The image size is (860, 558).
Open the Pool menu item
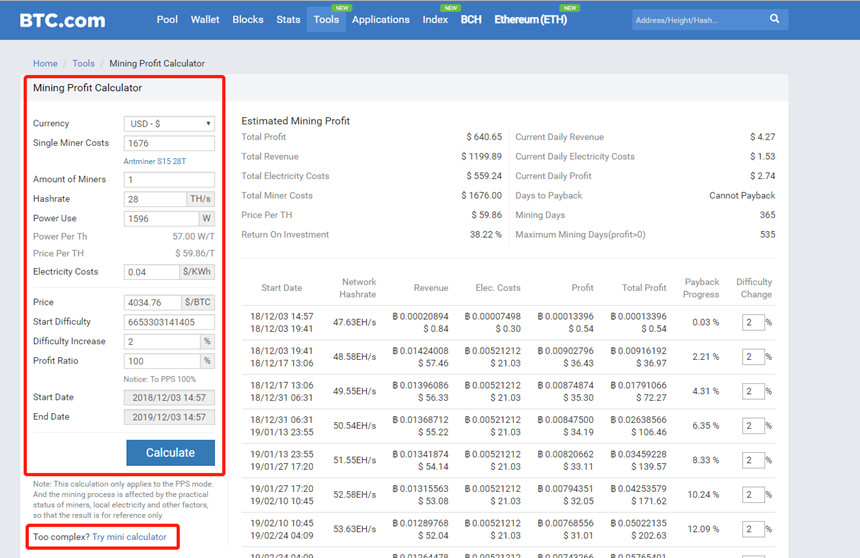[167, 20]
